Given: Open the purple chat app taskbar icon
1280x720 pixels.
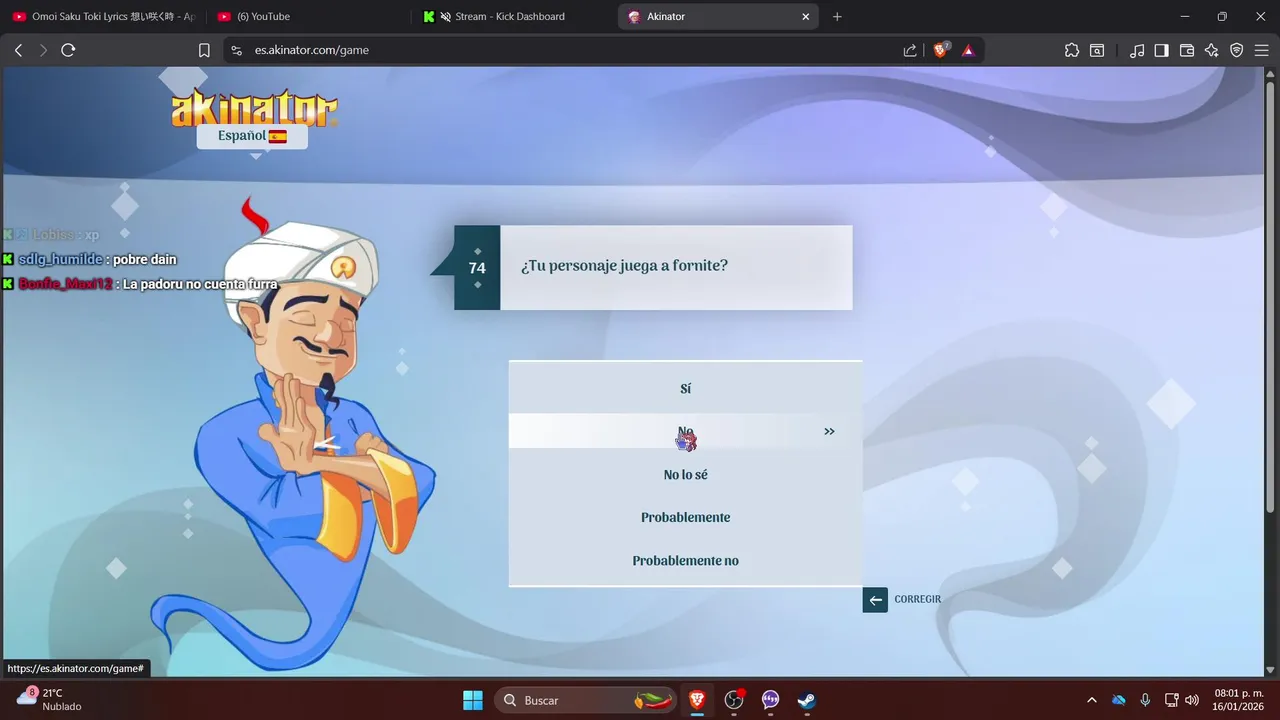Looking at the screenshot, I should 770,700.
